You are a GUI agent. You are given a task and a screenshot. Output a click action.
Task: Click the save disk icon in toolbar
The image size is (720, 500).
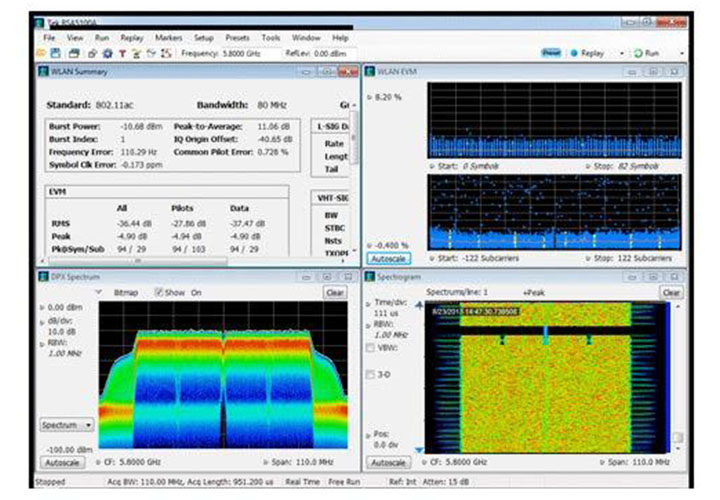tap(56, 52)
